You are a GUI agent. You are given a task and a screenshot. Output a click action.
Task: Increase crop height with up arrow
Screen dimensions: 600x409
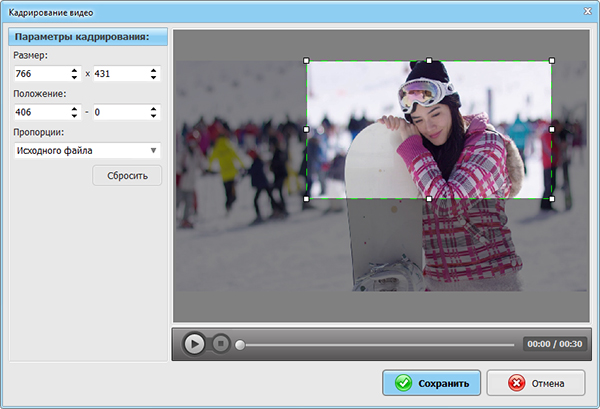(x=153, y=70)
